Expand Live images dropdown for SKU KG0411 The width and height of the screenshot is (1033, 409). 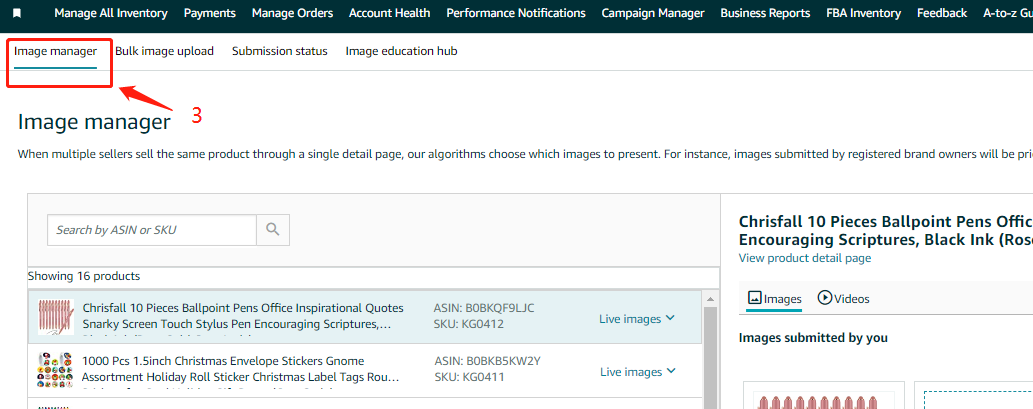point(638,372)
